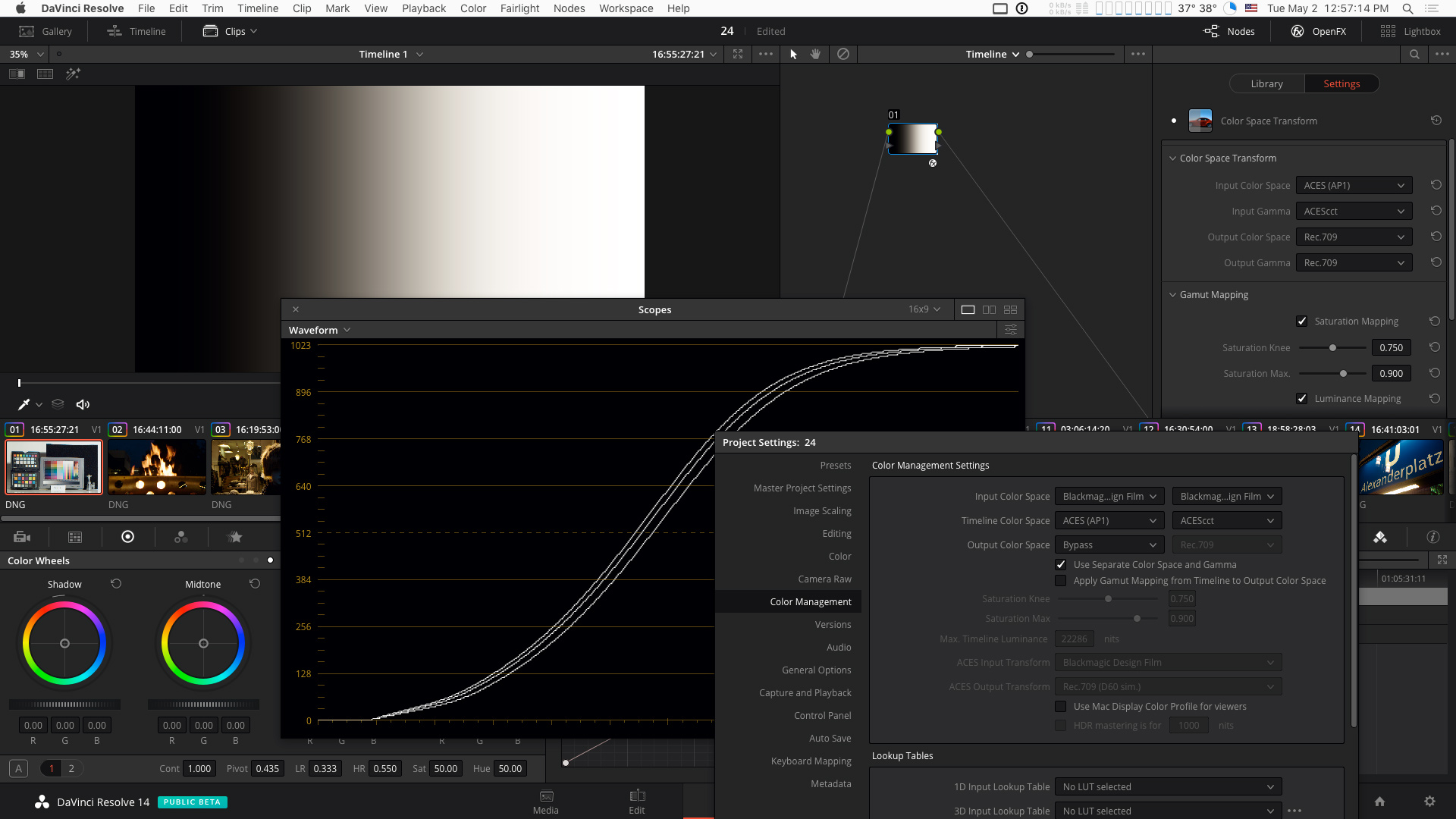Screen dimensions: 1456x819
Task: Open the RGB Mixer palette icon
Action: [x=181, y=537]
